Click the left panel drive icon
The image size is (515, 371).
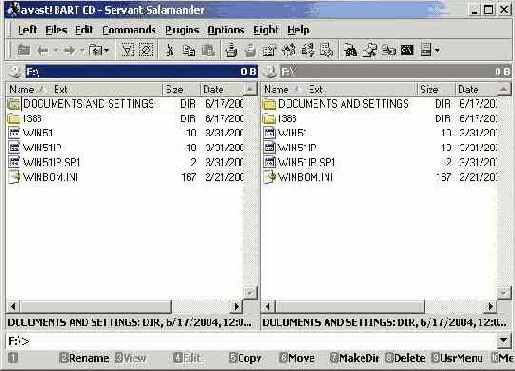(15, 72)
